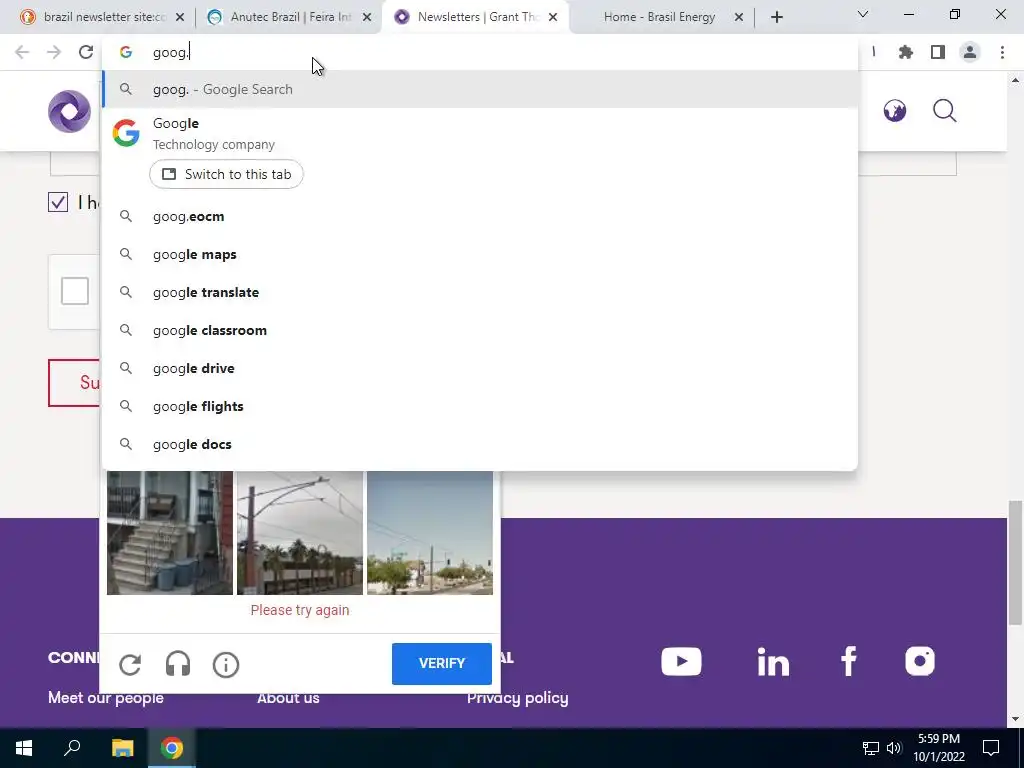Go back to previous page

tap(22, 52)
